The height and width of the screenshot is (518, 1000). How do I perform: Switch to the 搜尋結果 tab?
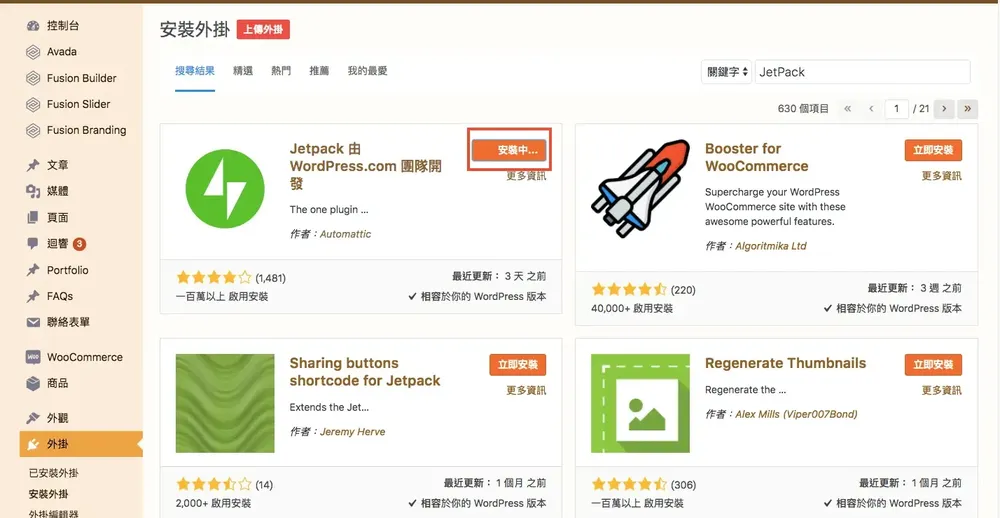coord(195,71)
